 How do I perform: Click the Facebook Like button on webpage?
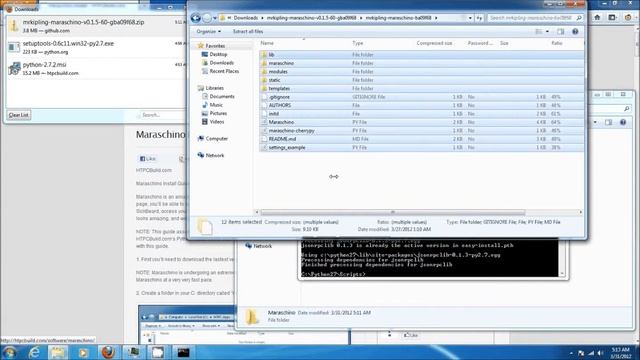click(x=147, y=159)
